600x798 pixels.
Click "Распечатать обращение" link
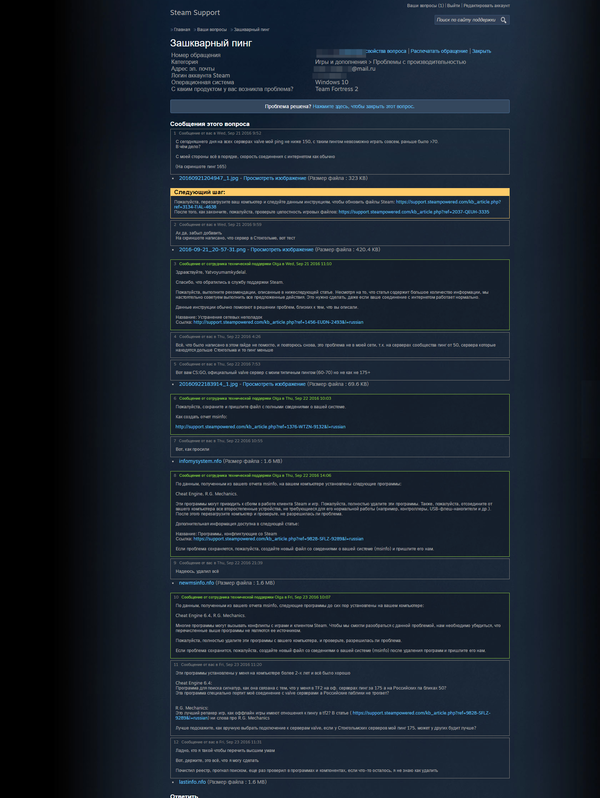[x=439, y=51]
